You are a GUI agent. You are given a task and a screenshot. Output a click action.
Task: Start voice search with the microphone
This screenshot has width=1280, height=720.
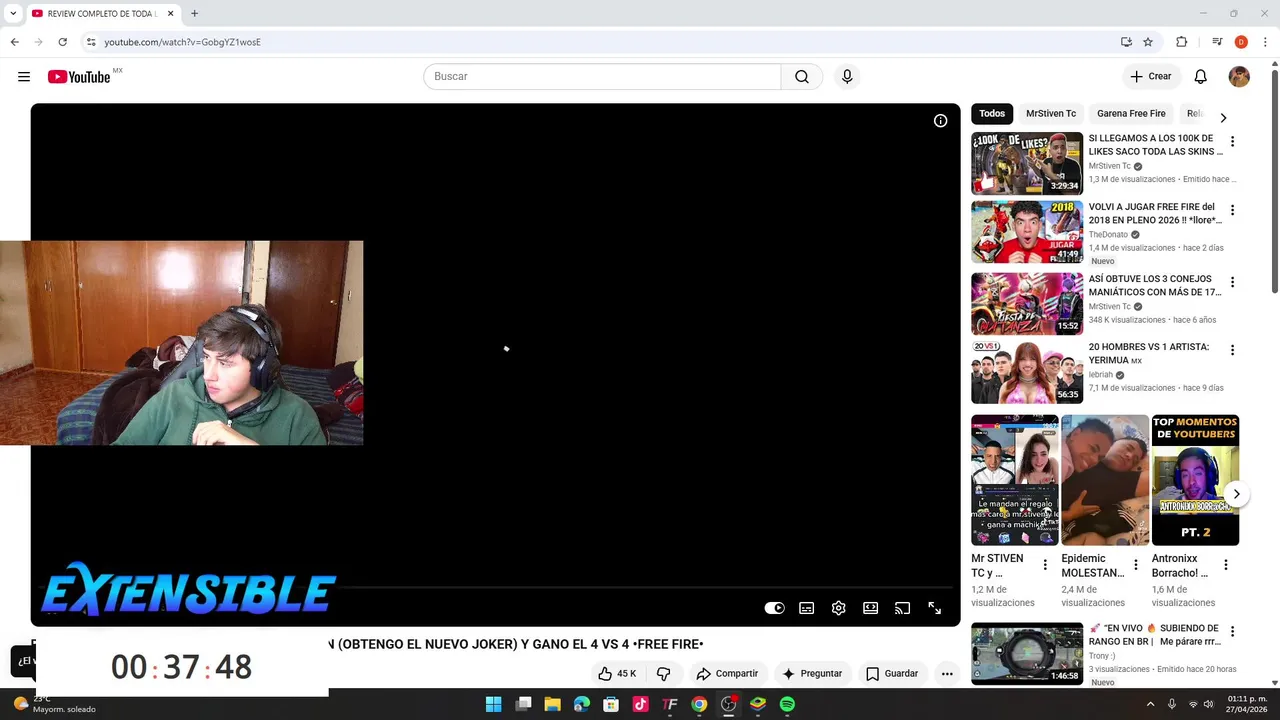point(847,77)
